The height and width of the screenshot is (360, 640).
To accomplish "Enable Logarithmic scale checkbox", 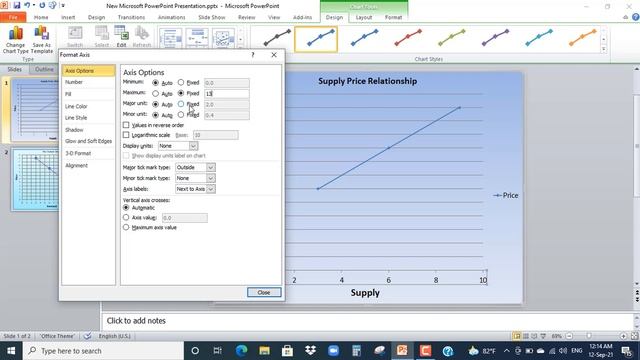I will coord(126,135).
